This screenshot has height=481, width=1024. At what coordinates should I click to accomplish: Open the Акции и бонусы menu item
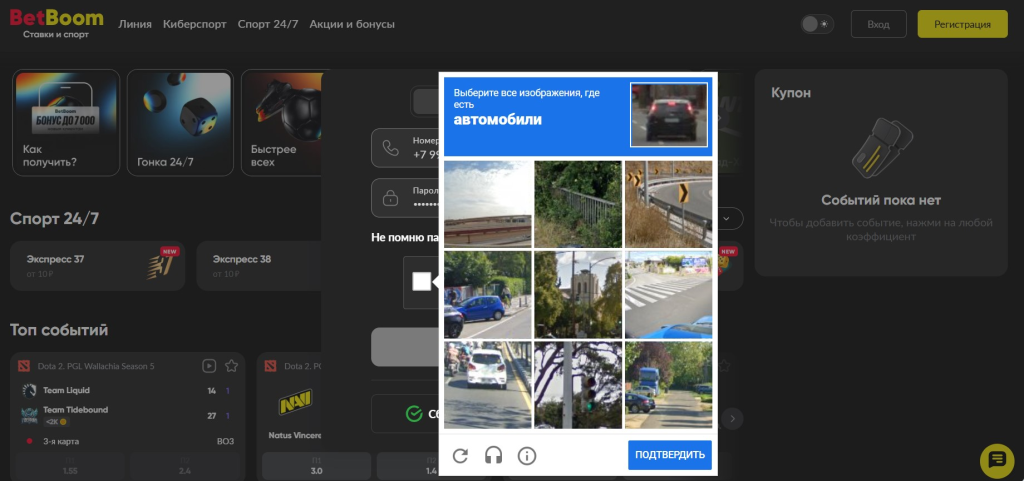(x=352, y=24)
